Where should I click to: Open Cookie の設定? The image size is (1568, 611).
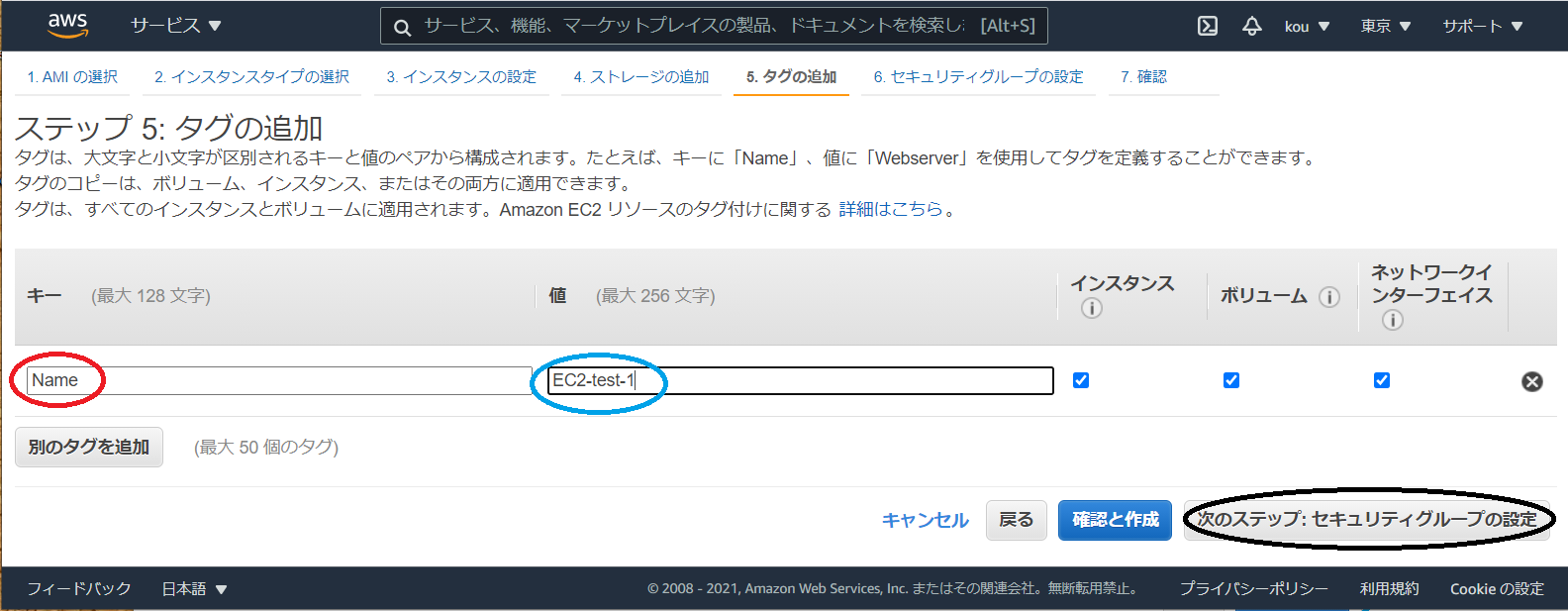pos(1497,588)
